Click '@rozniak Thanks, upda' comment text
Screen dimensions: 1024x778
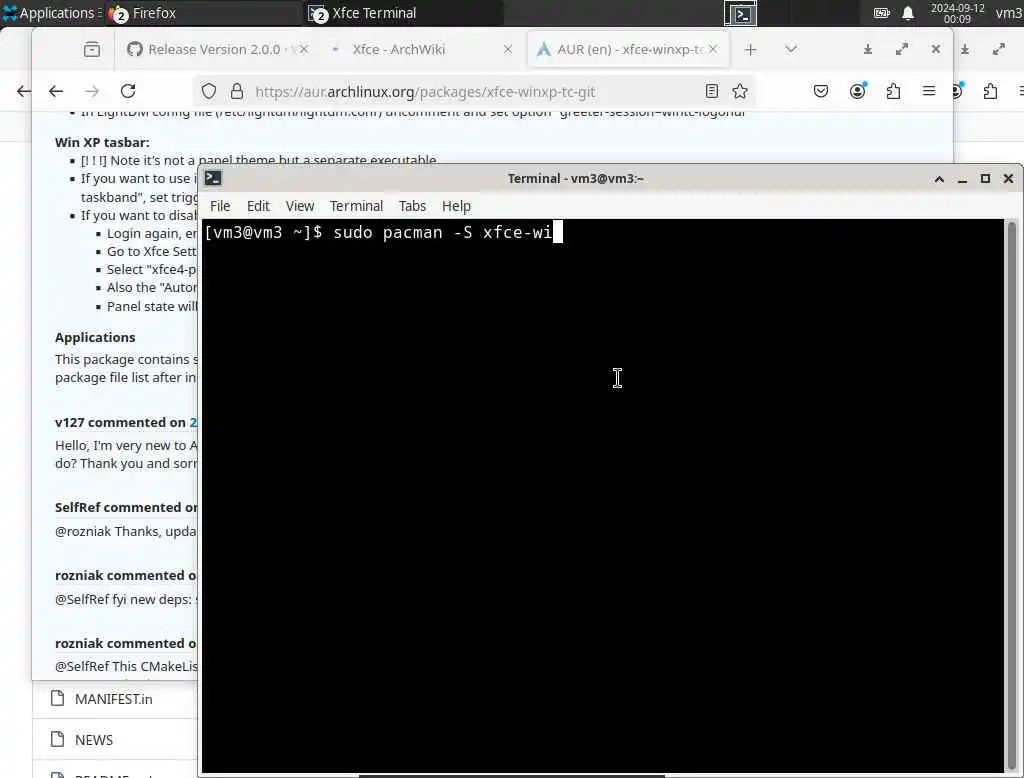[x=125, y=532]
